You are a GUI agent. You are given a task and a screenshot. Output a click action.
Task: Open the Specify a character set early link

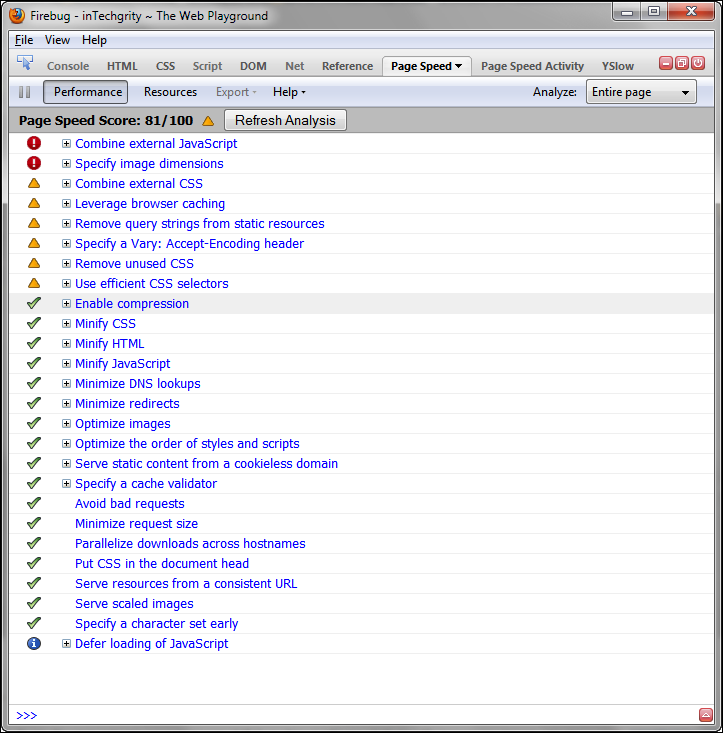coord(157,624)
